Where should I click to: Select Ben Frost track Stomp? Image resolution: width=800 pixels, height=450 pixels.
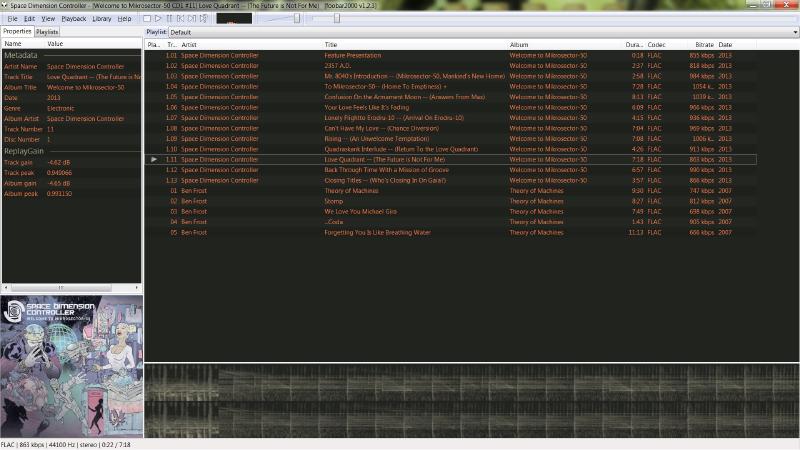(x=451, y=202)
